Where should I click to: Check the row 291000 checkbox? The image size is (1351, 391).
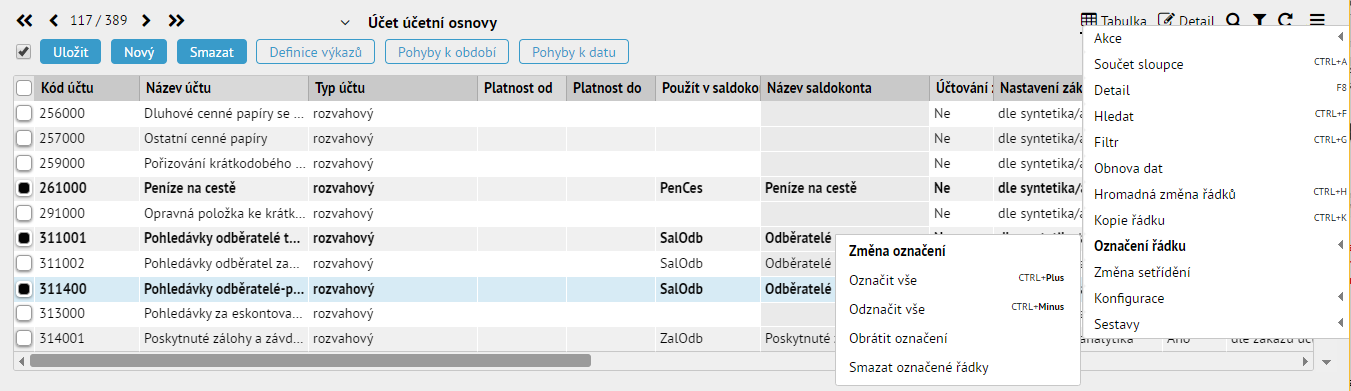click(25, 214)
